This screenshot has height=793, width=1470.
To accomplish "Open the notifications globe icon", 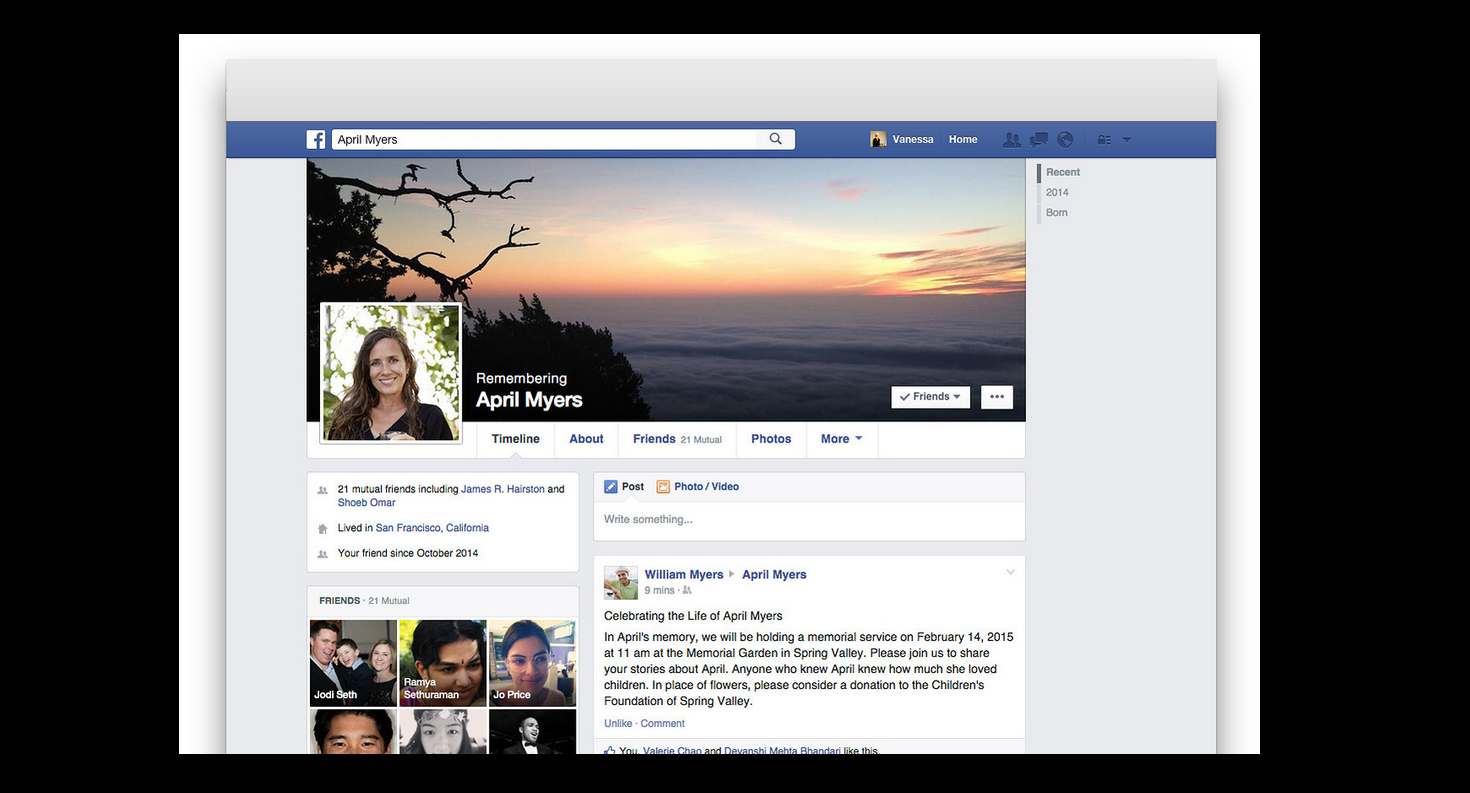I will pos(1065,140).
